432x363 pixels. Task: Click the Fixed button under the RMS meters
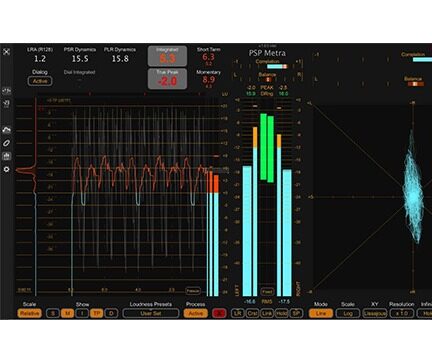[267, 291]
